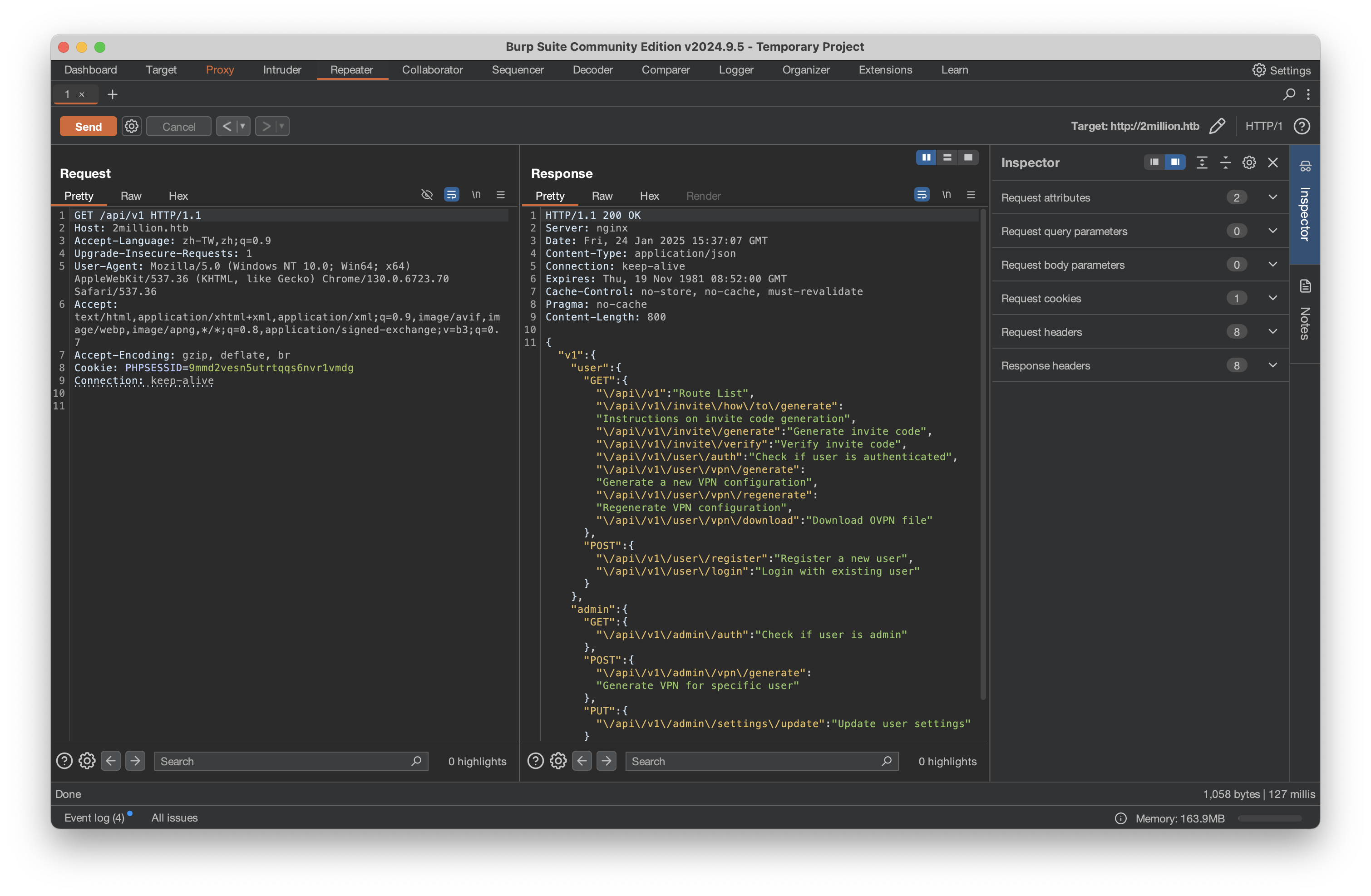
Task: Click the orange Send button
Action: [88, 126]
